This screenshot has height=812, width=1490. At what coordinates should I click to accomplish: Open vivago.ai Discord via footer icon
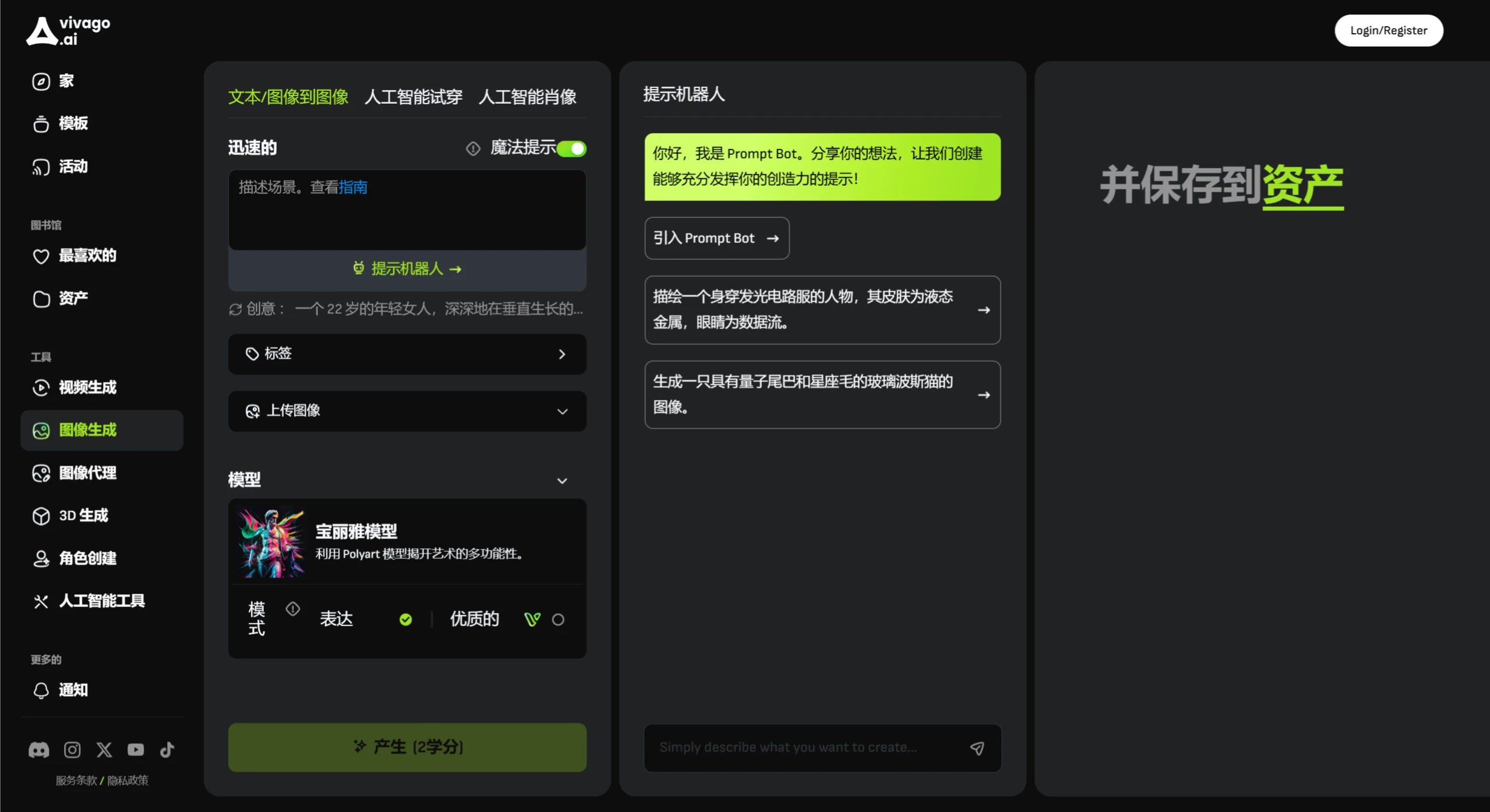[x=38, y=750]
